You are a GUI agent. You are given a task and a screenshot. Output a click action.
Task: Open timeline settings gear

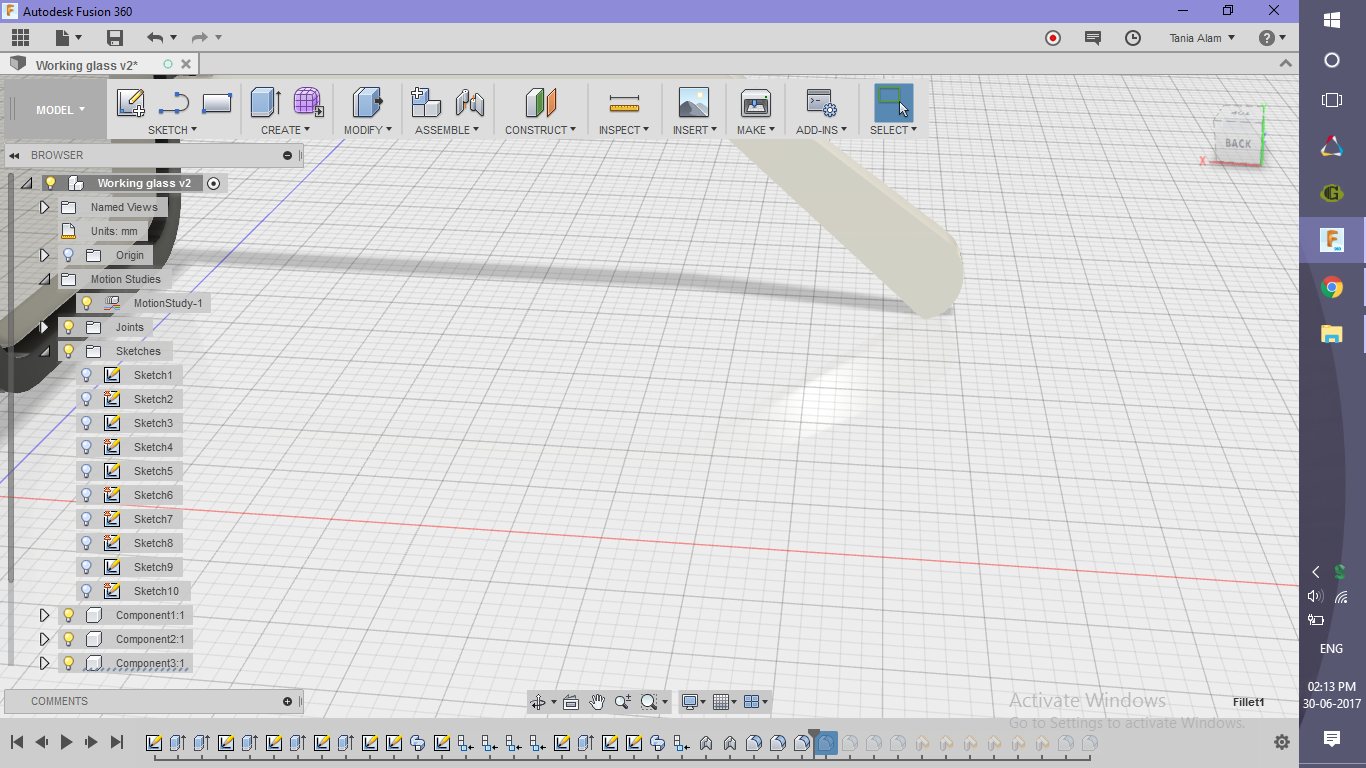point(1282,742)
